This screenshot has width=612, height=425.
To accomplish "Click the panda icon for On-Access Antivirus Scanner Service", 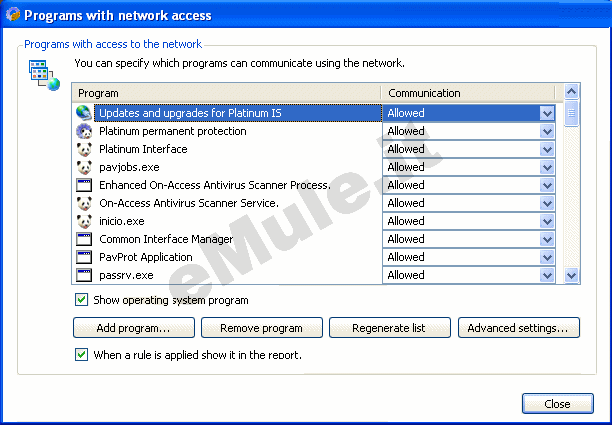I will (84, 203).
